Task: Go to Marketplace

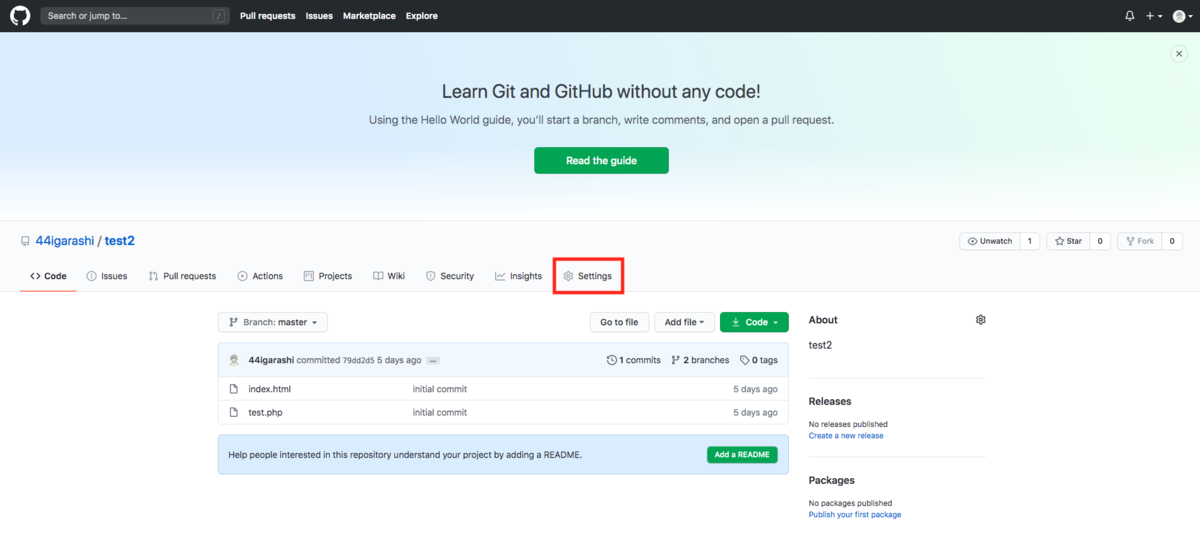Action: pyautogui.click(x=369, y=16)
